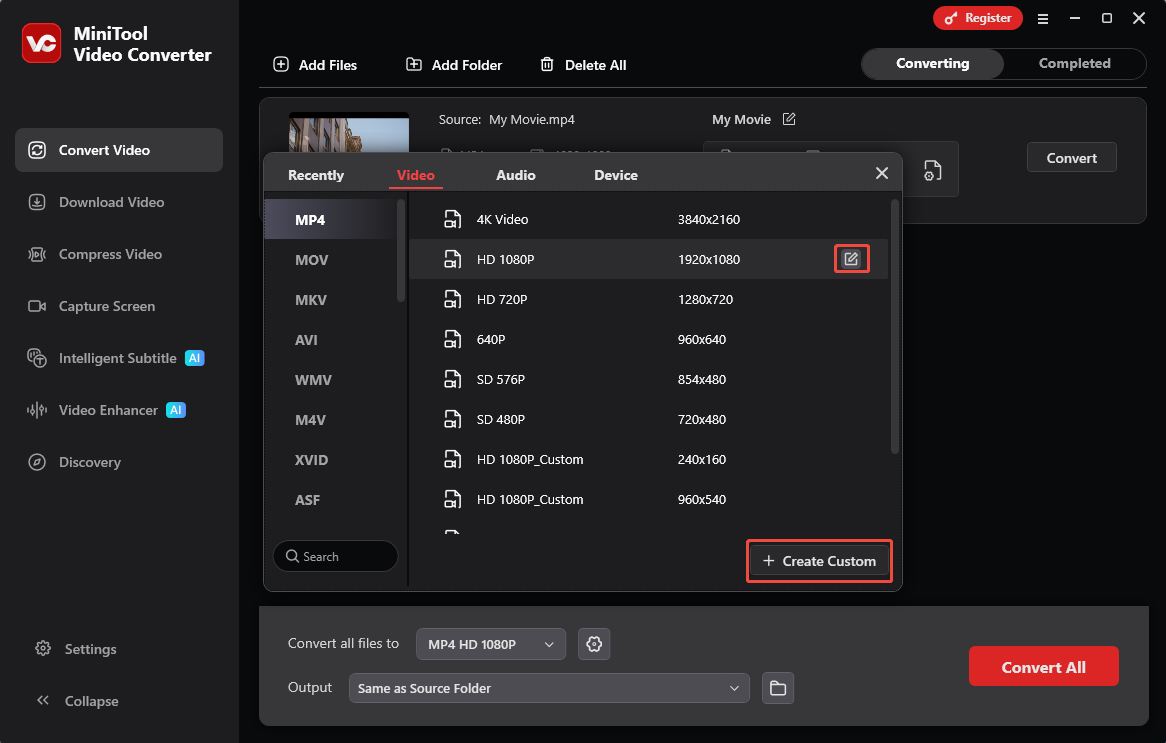Select the My Movie video thumbnail

click(x=349, y=132)
